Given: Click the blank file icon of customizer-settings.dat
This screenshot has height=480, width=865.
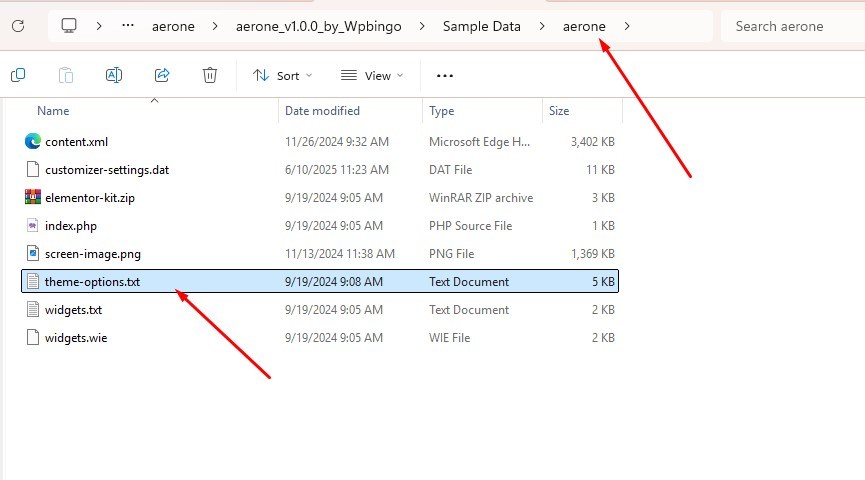Looking at the screenshot, I should (x=33, y=169).
